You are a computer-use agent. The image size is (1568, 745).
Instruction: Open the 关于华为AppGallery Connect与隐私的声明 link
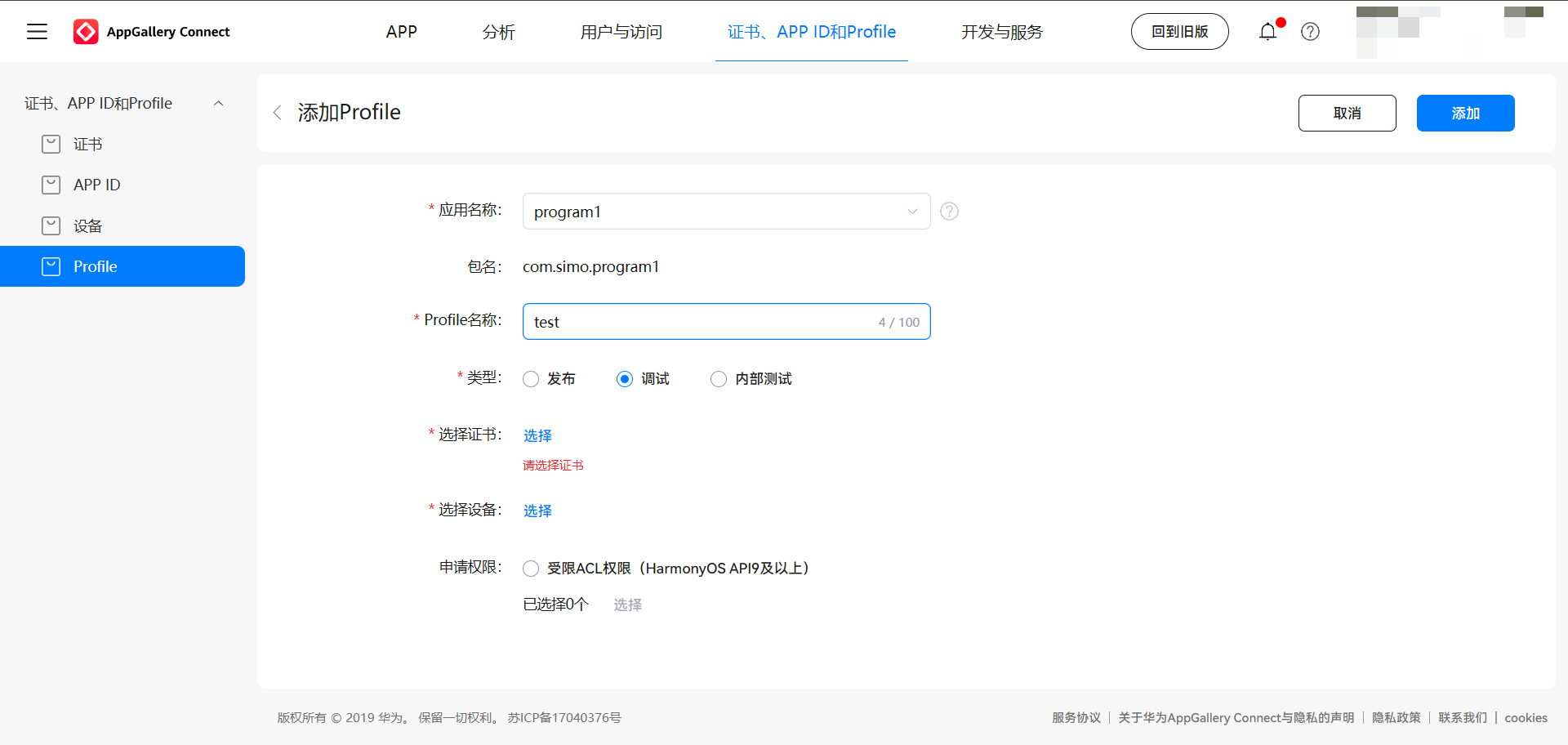click(x=1236, y=718)
